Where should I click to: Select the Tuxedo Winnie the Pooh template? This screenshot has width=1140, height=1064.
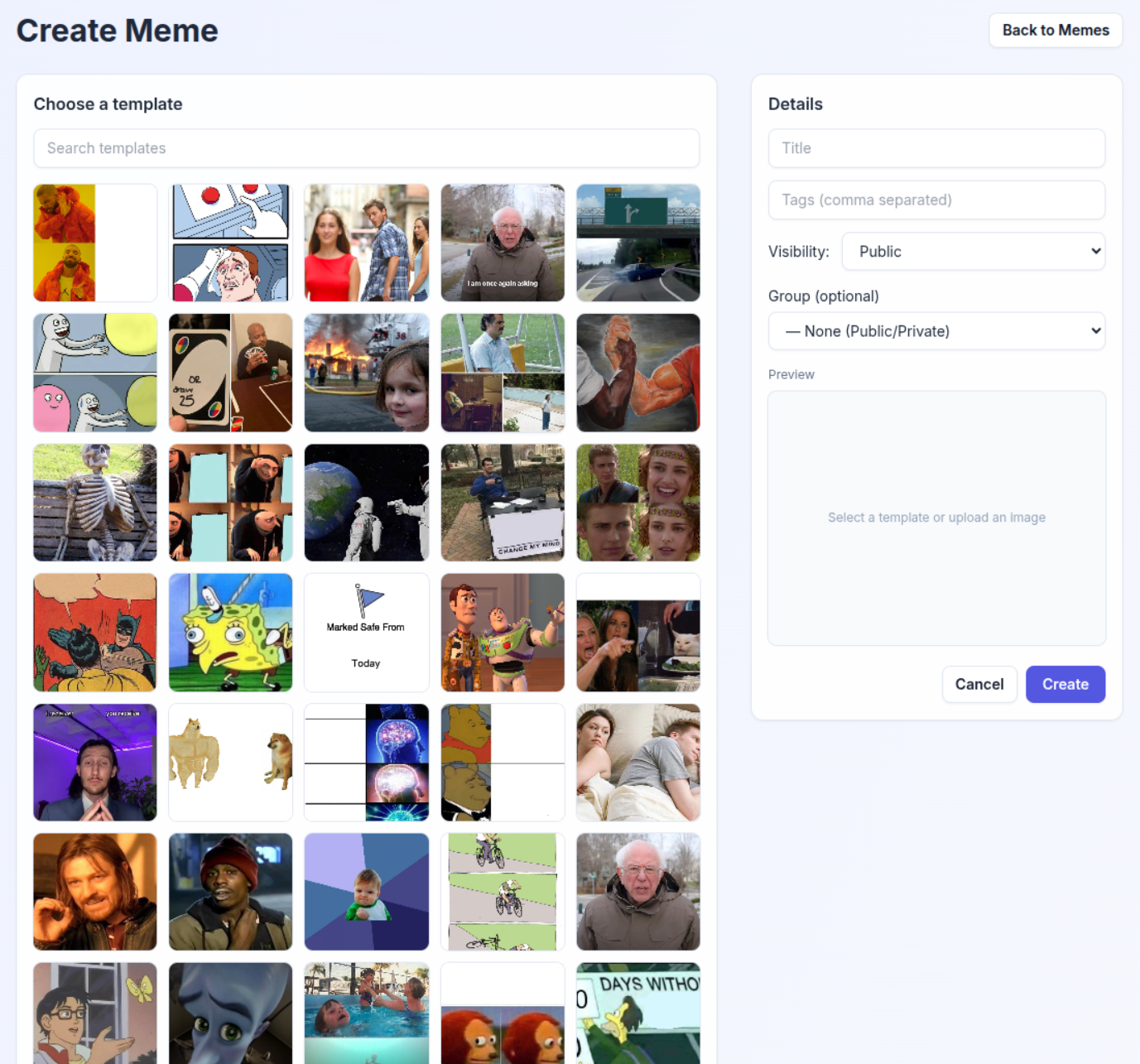tap(503, 763)
